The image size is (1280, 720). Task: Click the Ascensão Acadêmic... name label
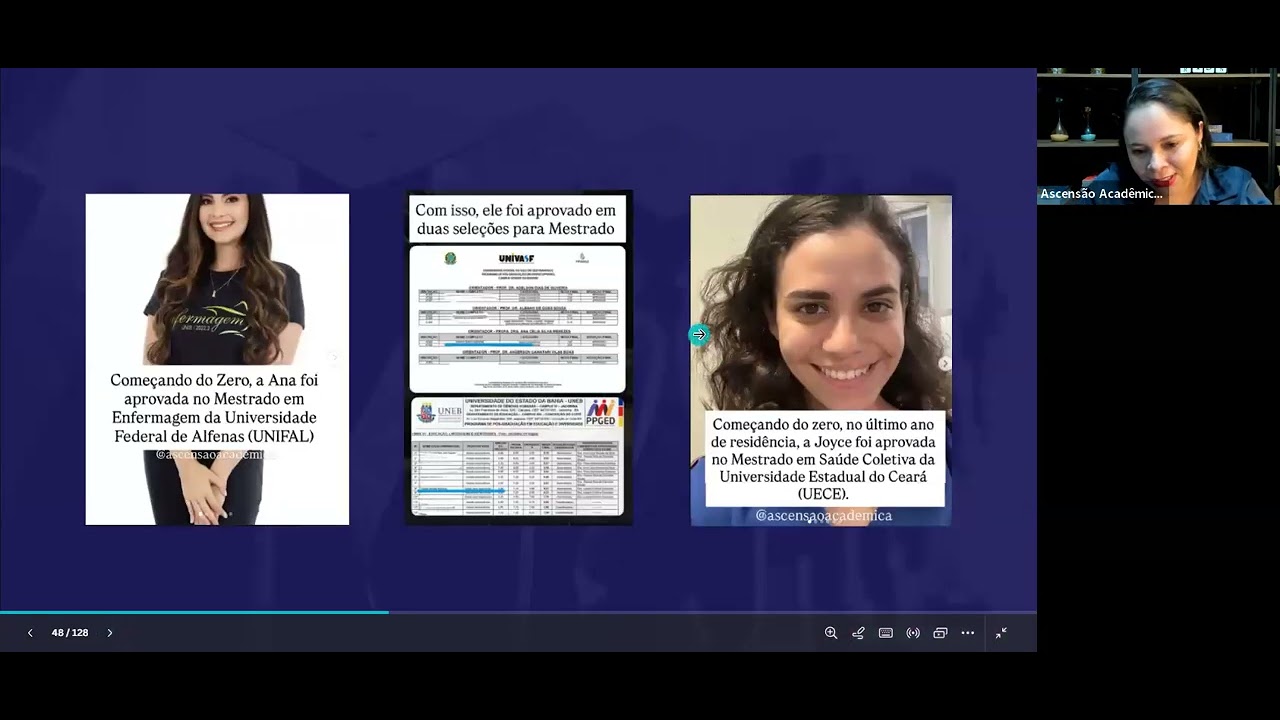[1101, 194]
